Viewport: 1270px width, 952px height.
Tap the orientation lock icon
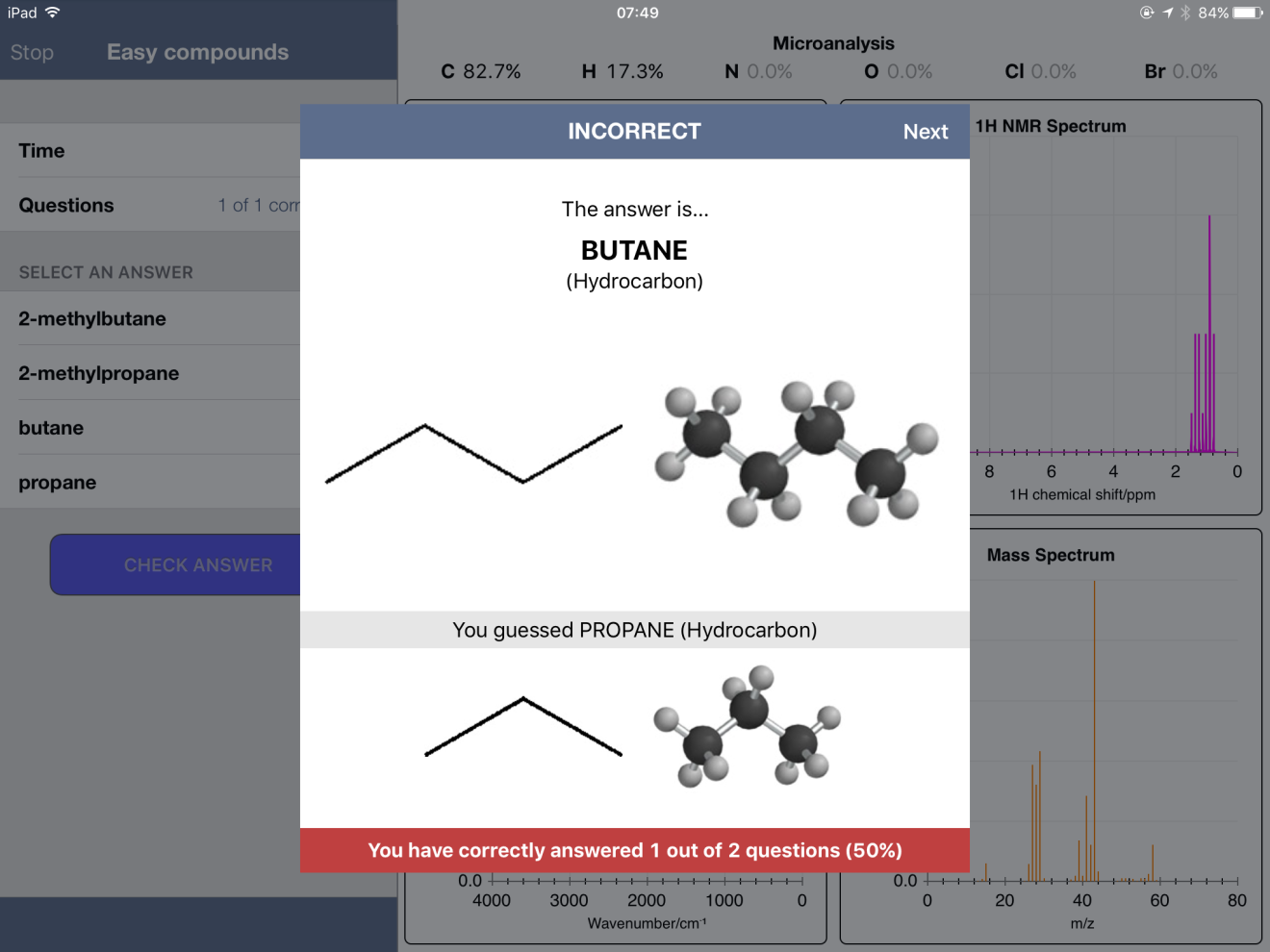pyautogui.click(x=1146, y=13)
